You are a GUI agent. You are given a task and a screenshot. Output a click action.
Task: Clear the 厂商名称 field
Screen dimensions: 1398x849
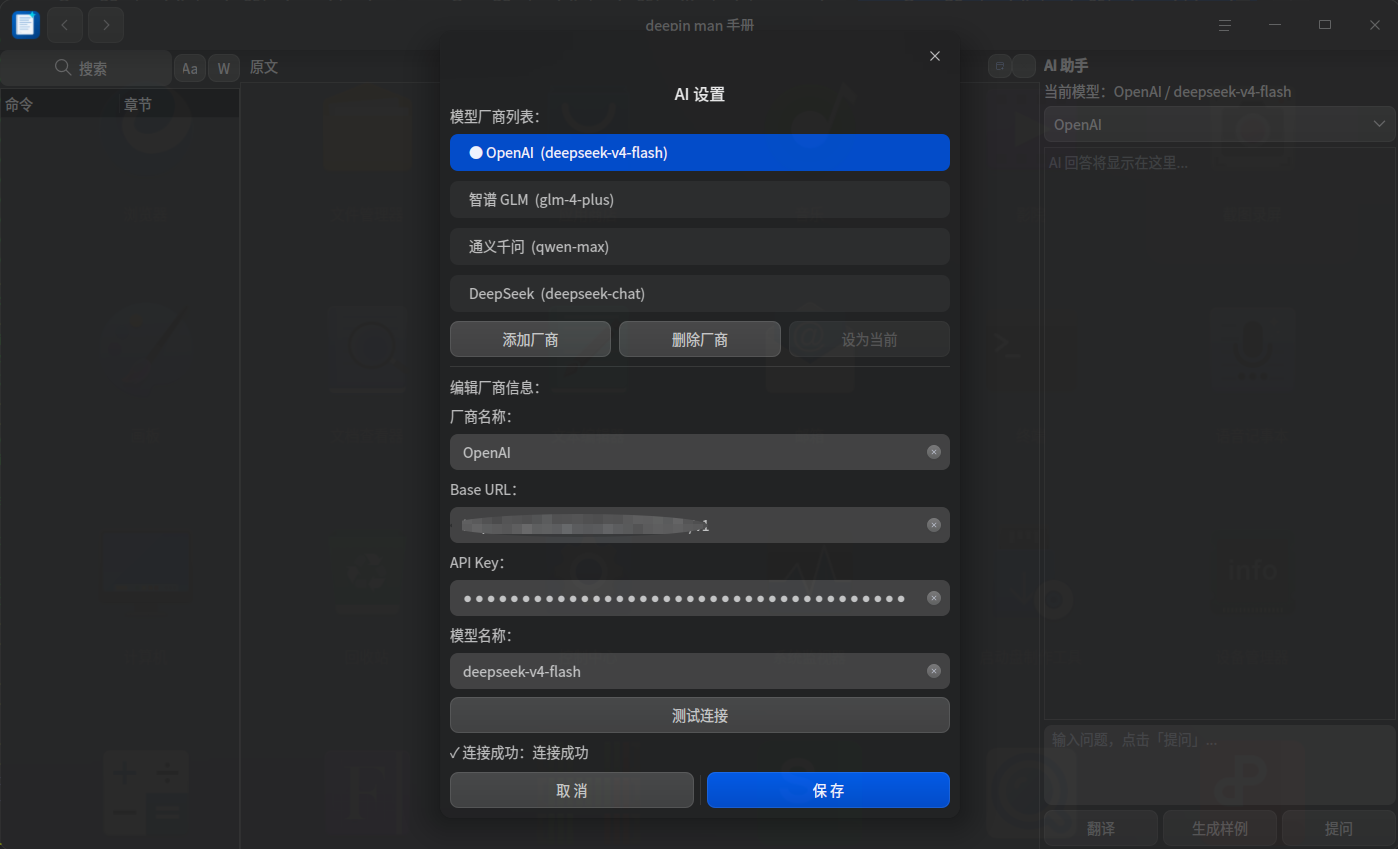(x=934, y=452)
